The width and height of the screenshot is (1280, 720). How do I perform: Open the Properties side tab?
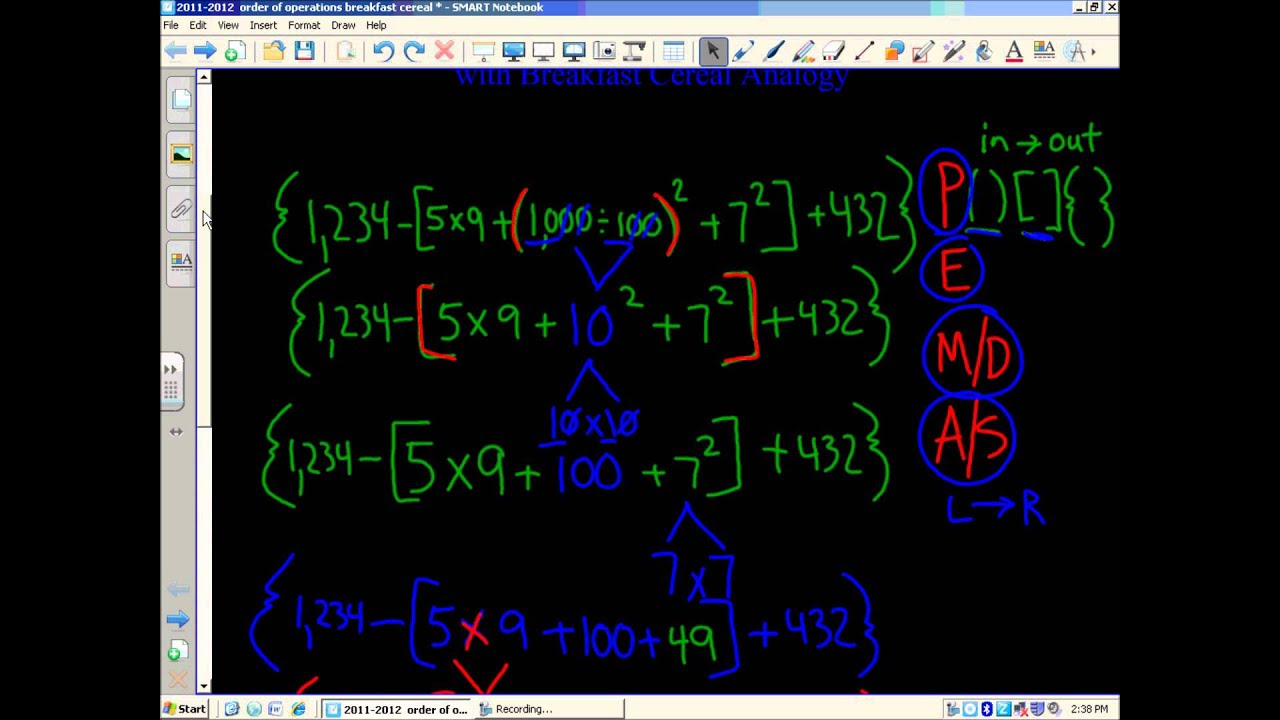[x=180, y=262]
